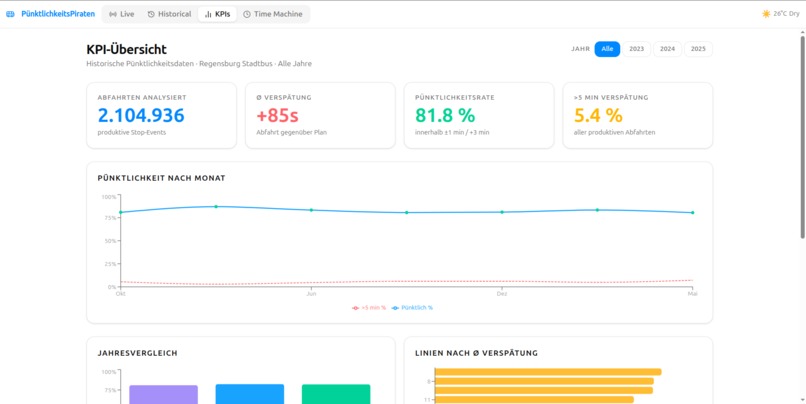Click the Mai data point on punctuality line
This screenshot has width=806, height=404.
[x=692, y=212]
